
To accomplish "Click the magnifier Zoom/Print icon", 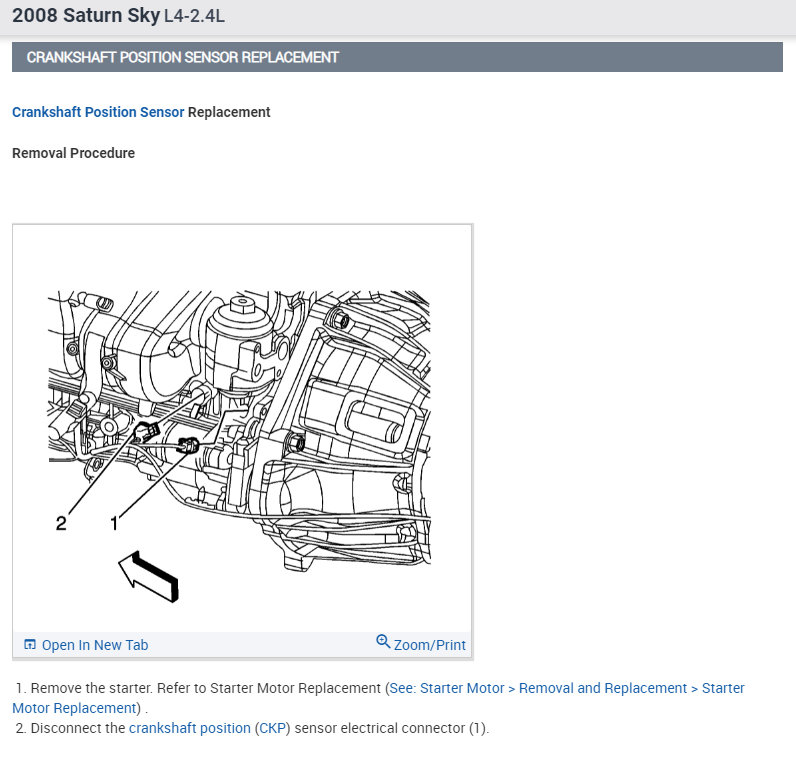I will pyautogui.click(x=383, y=642).
